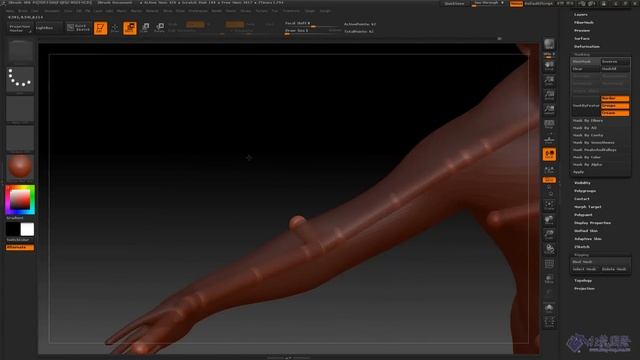The width and height of the screenshot is (640, 360).
Task: Click the Projection Master button
Action: pos(19,28)
